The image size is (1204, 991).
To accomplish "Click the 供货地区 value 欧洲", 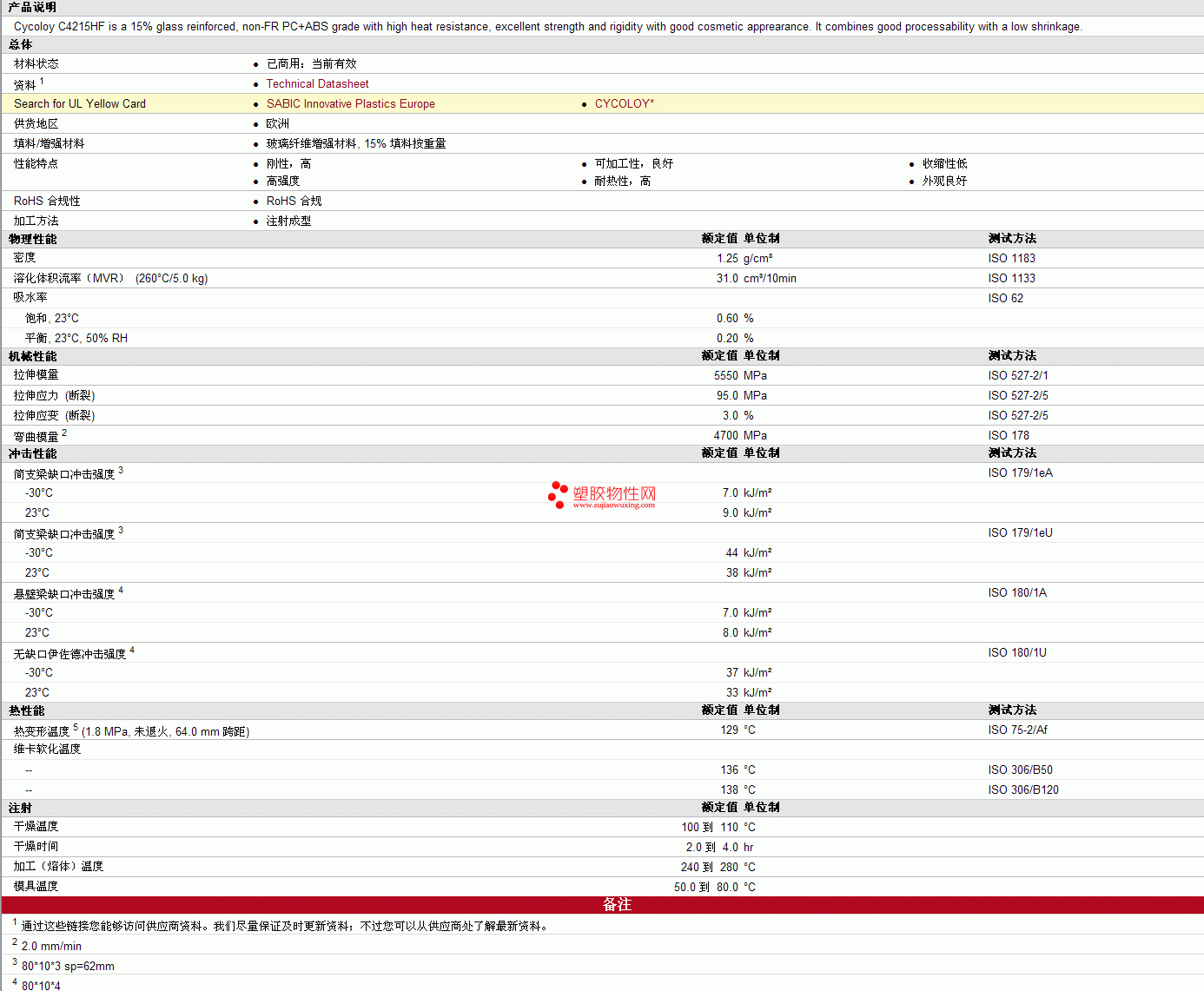I will [278, 123].
